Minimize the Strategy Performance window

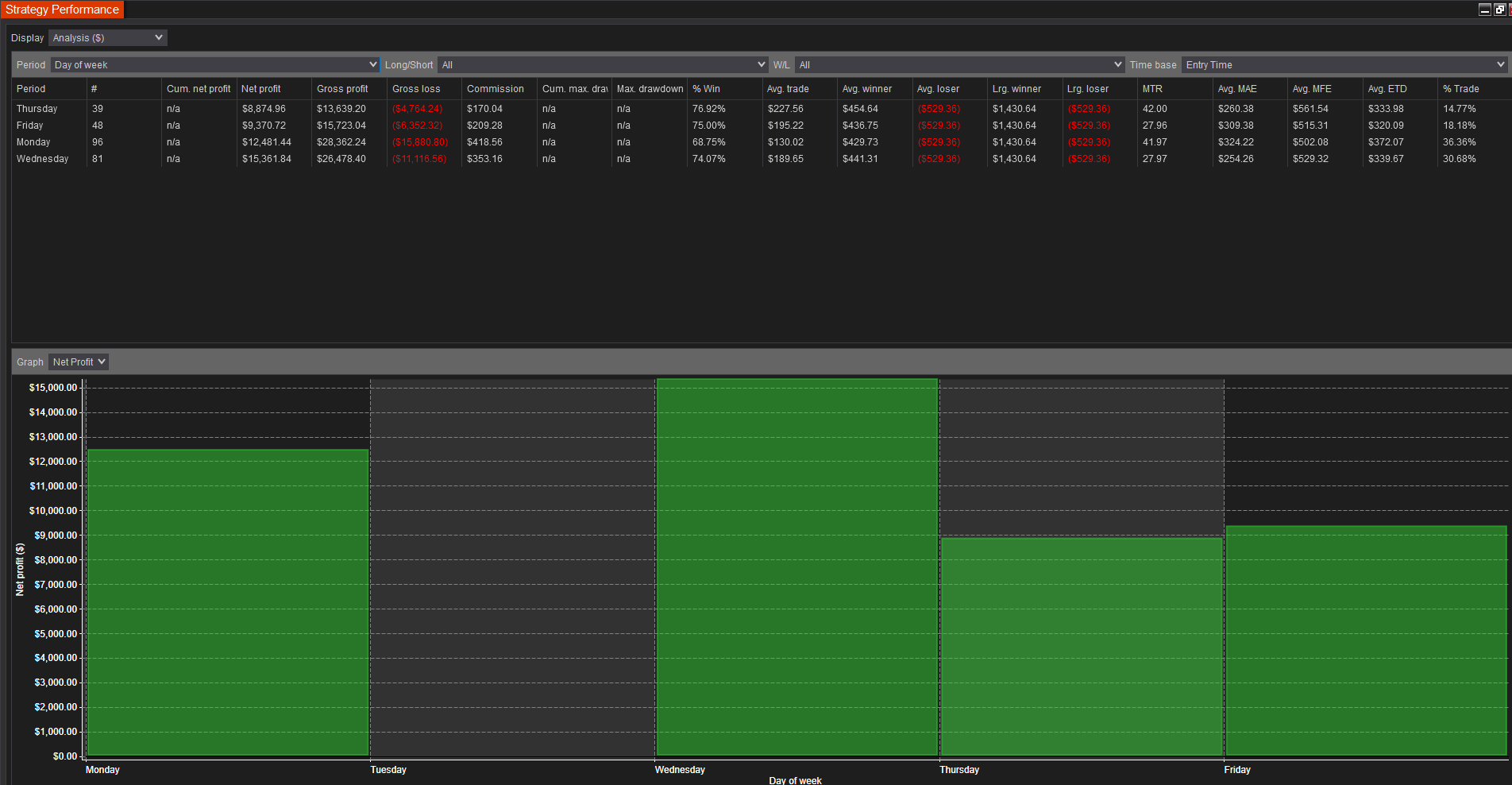tap(1485, 10)
